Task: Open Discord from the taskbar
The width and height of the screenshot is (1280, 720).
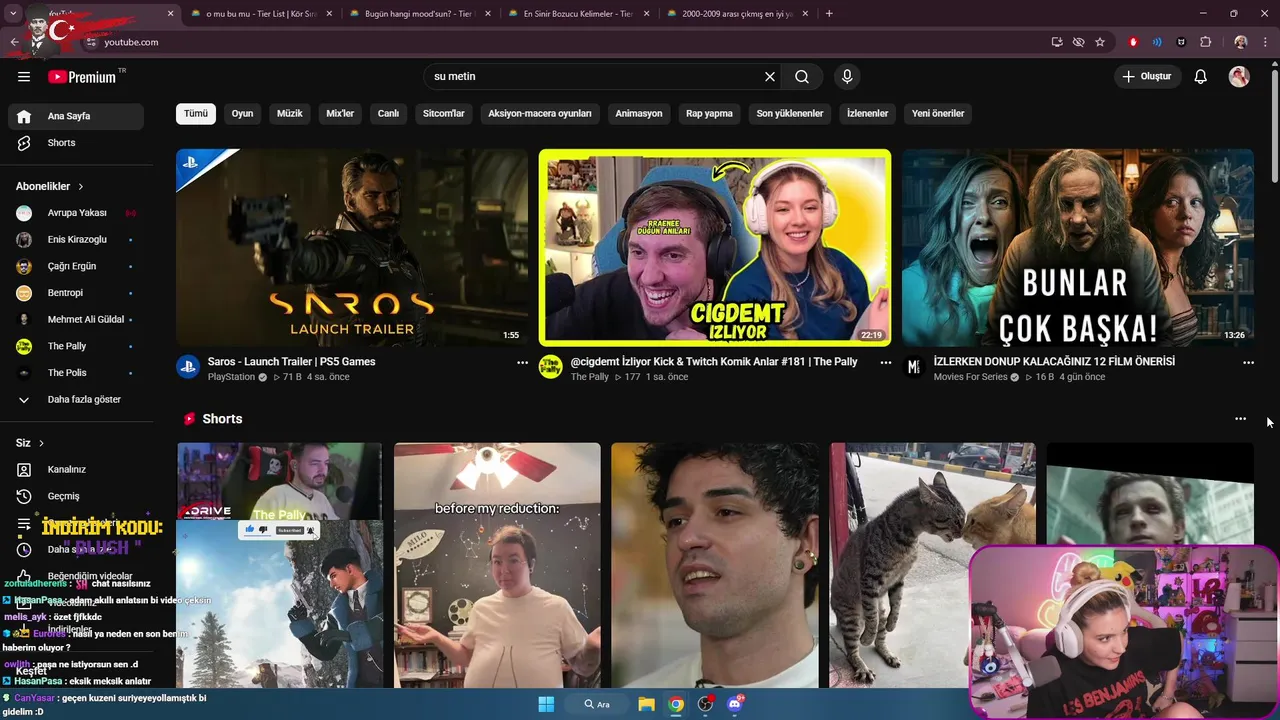Action: coord(736,704)
